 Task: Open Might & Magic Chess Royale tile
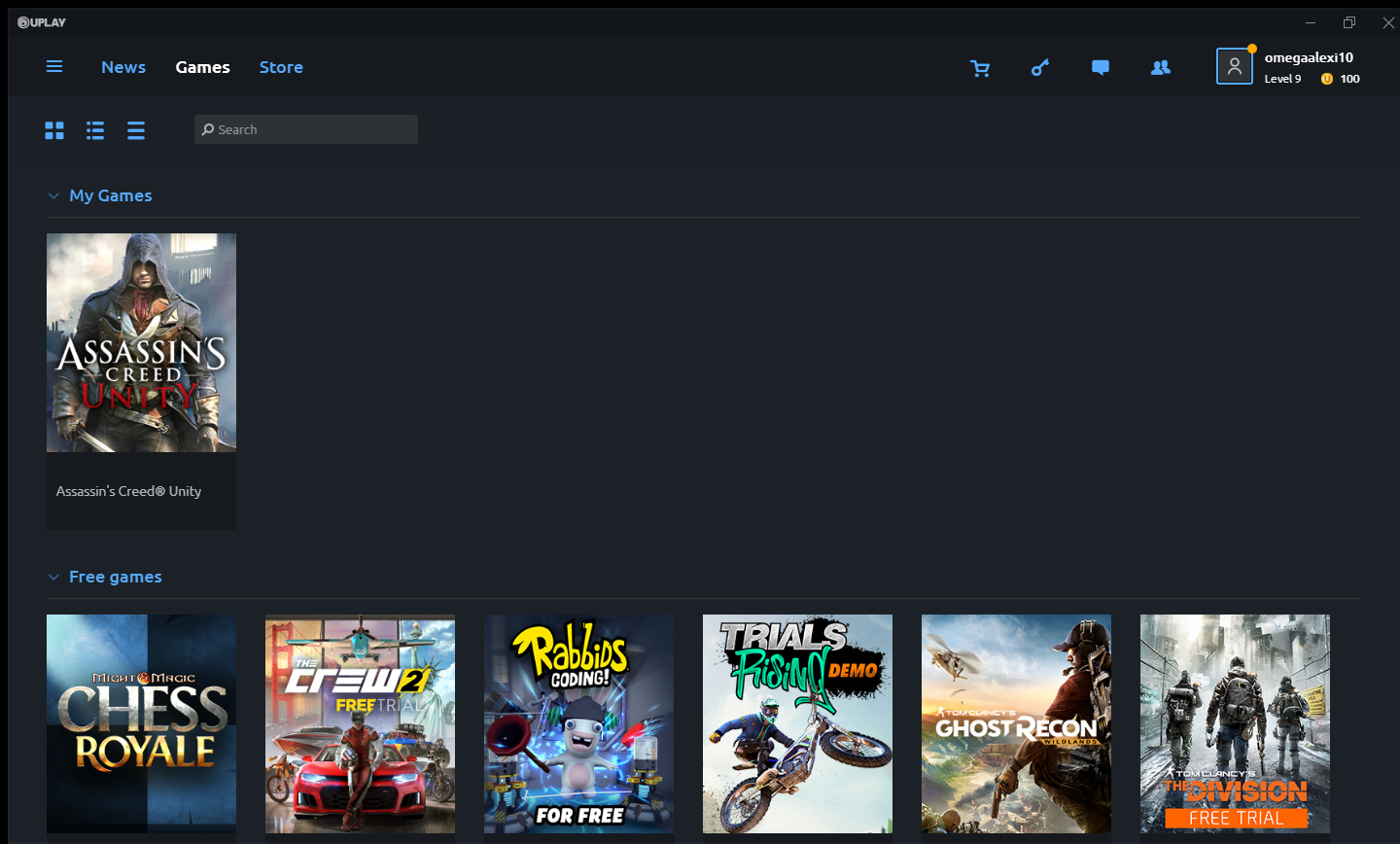(x=141, y=723)
